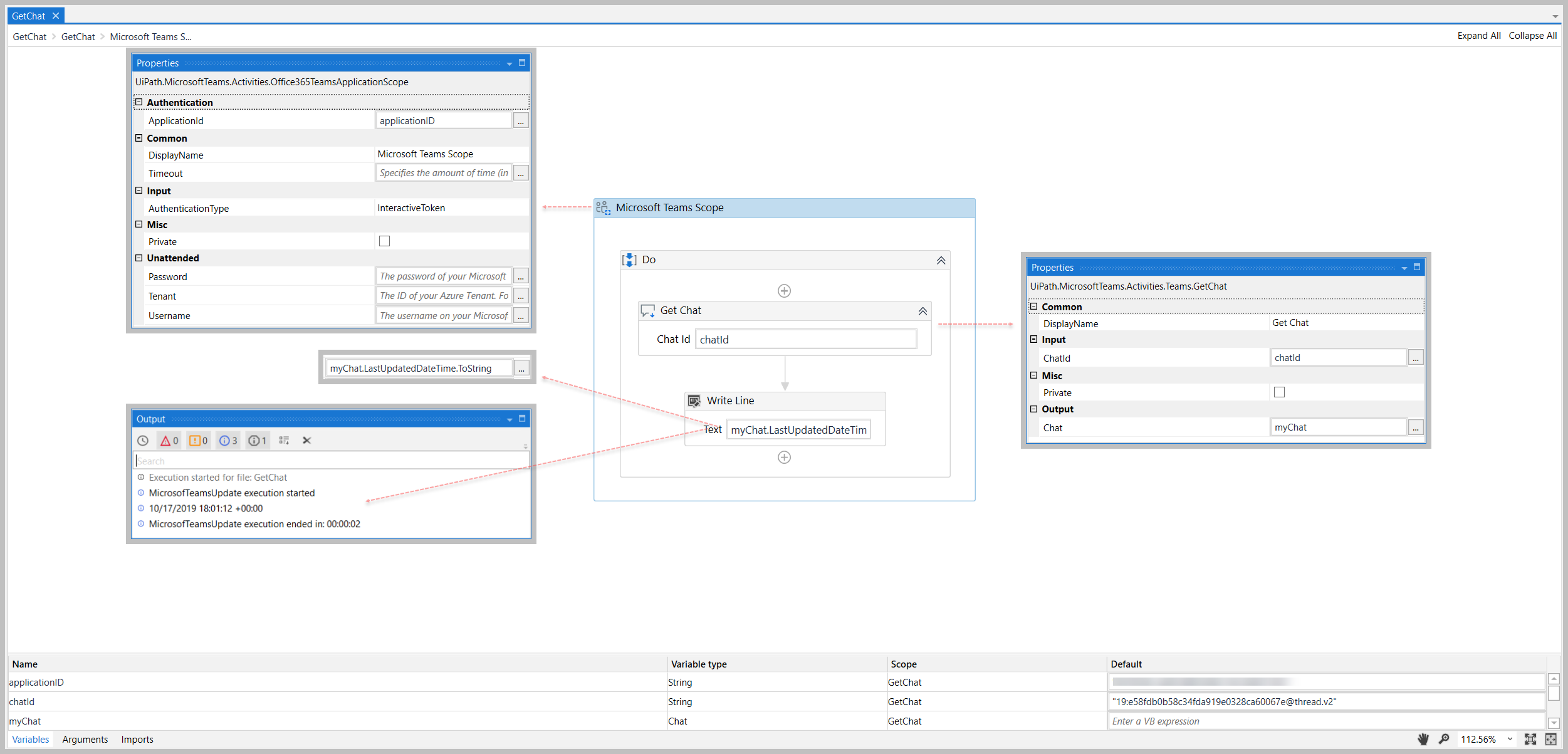Click the Fit to Screen icon
This screenshot has height=754, width=1568.
[1530, 739]
